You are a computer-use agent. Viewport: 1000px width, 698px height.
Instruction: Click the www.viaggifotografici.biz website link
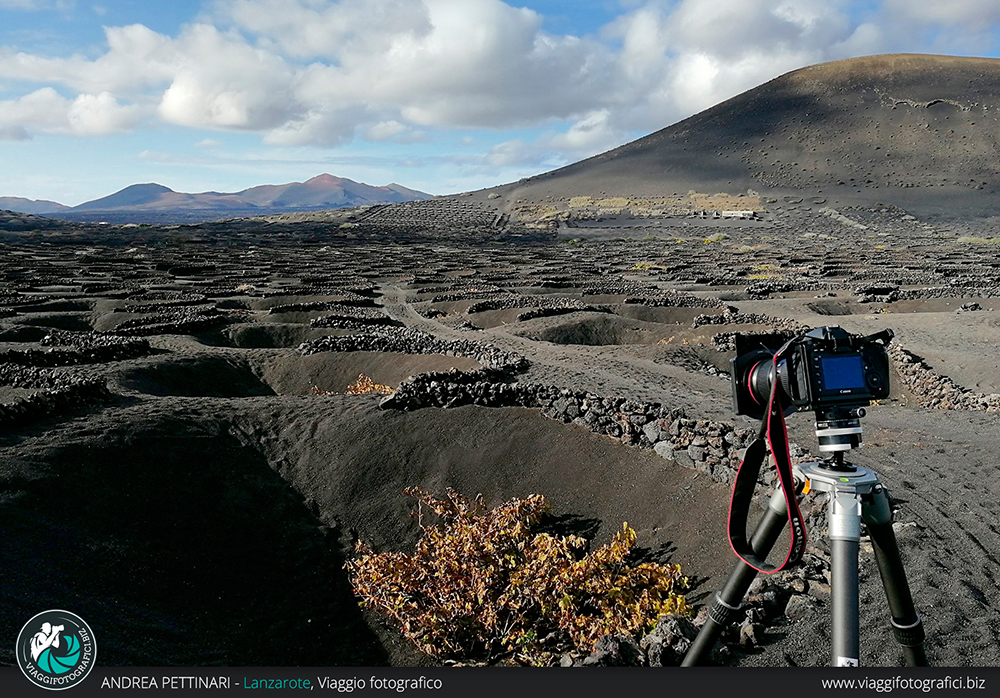click(x=902, y=683)
